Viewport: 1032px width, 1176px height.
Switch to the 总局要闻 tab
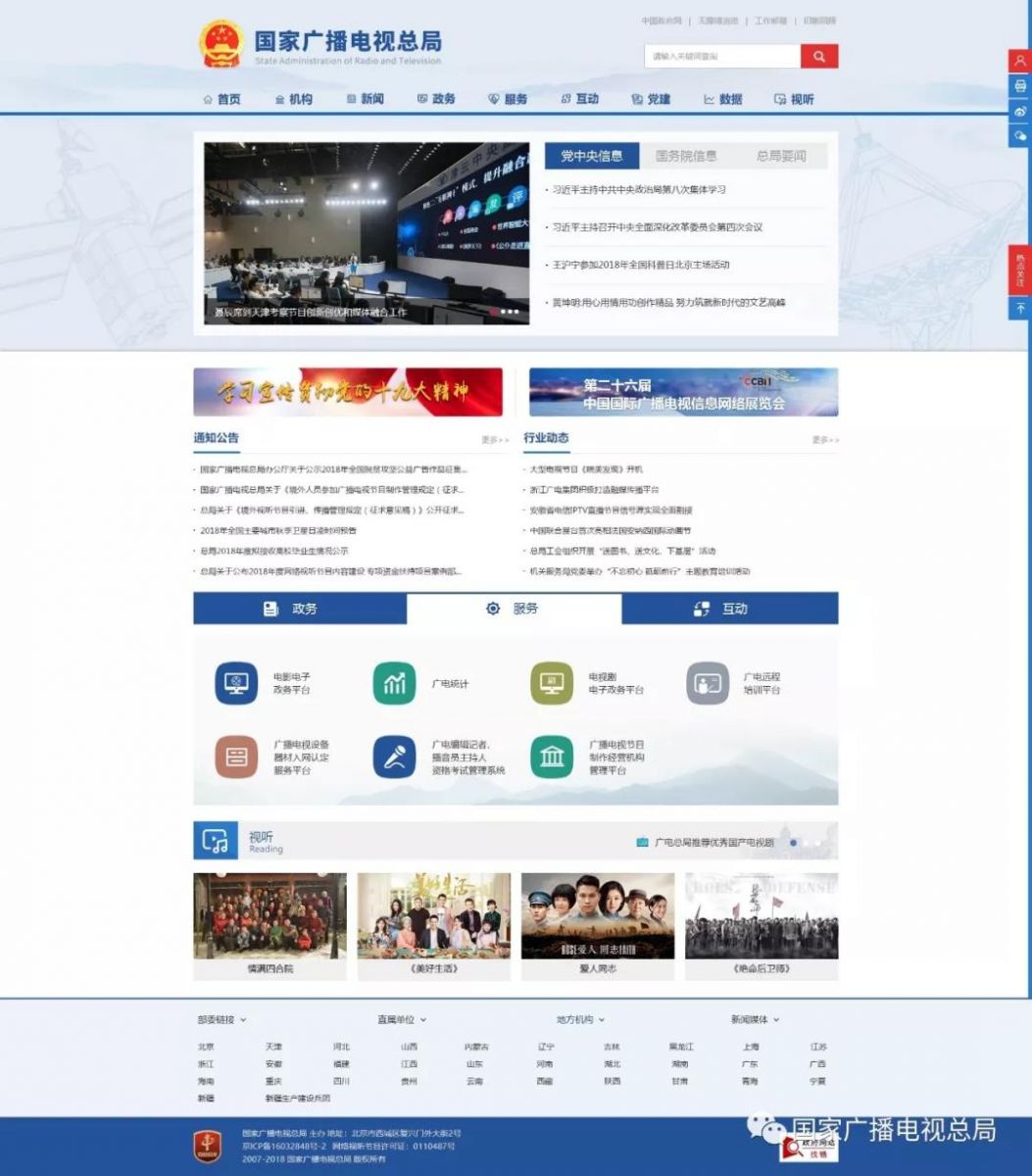click(x=781, y=156)
